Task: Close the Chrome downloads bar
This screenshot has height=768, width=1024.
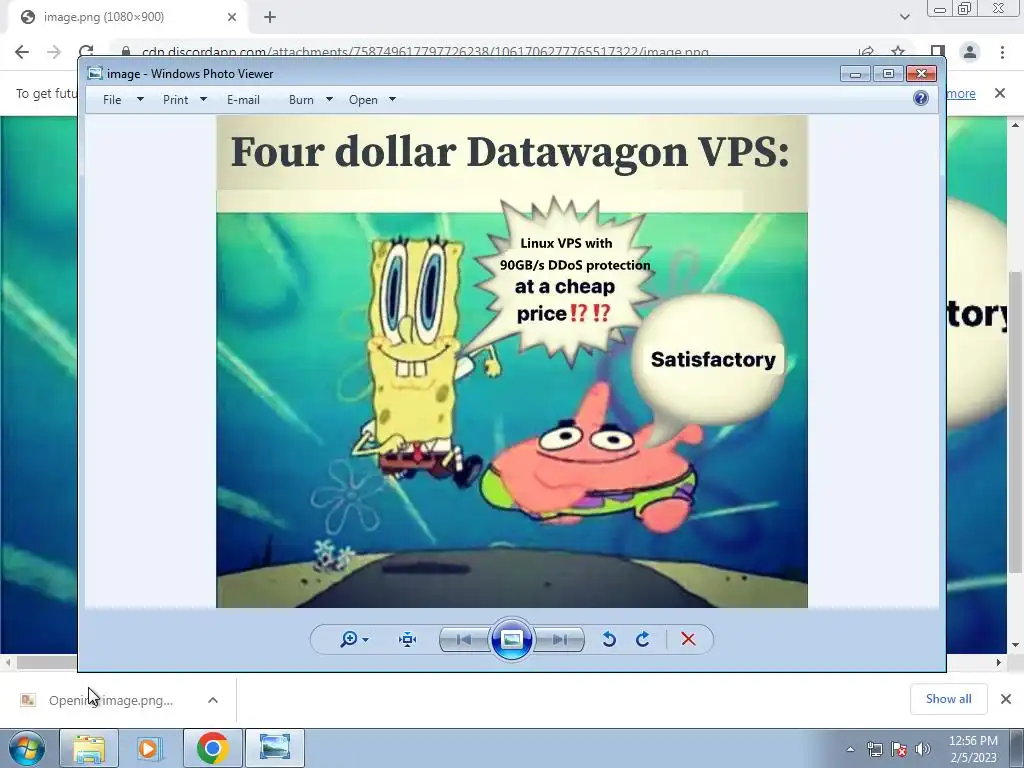Action: pos(1006,699)
